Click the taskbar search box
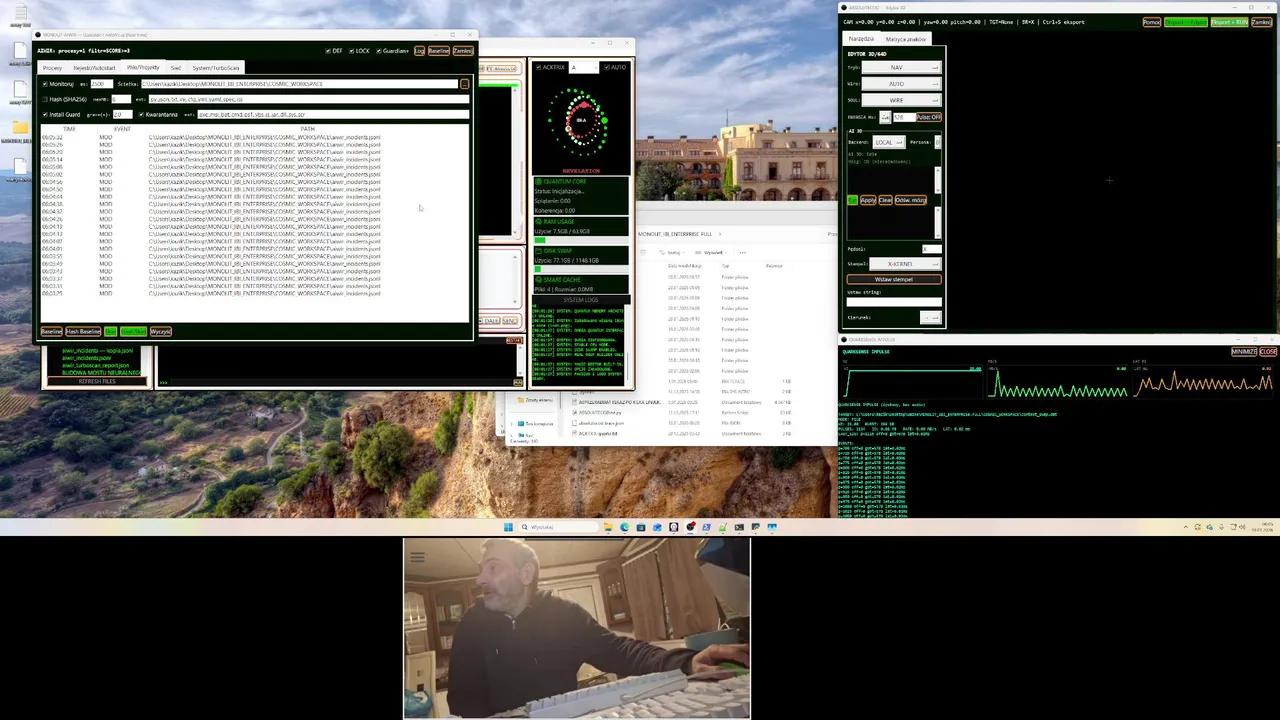1280x720 pixels. (559, 527)
